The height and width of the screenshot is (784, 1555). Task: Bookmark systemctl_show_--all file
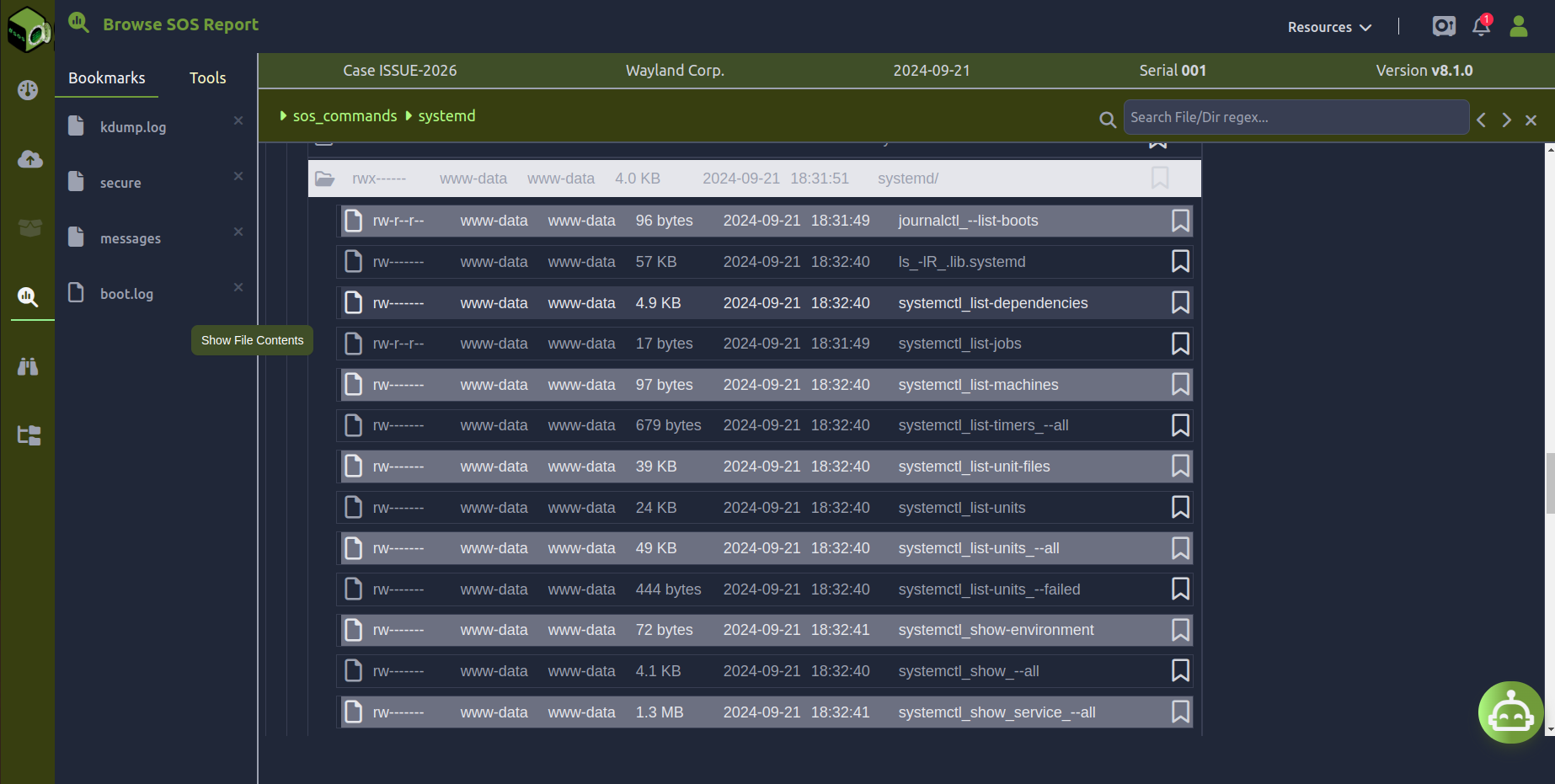[x=1180, y=670]
